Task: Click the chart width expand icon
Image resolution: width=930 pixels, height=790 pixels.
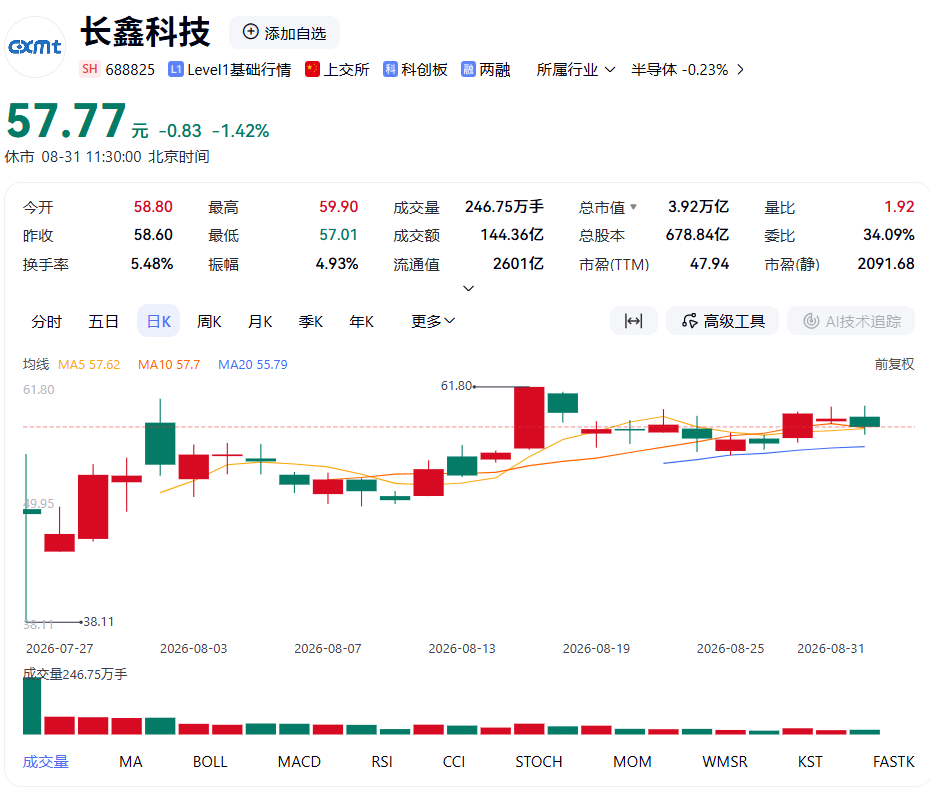Action: tap(633, 321)
